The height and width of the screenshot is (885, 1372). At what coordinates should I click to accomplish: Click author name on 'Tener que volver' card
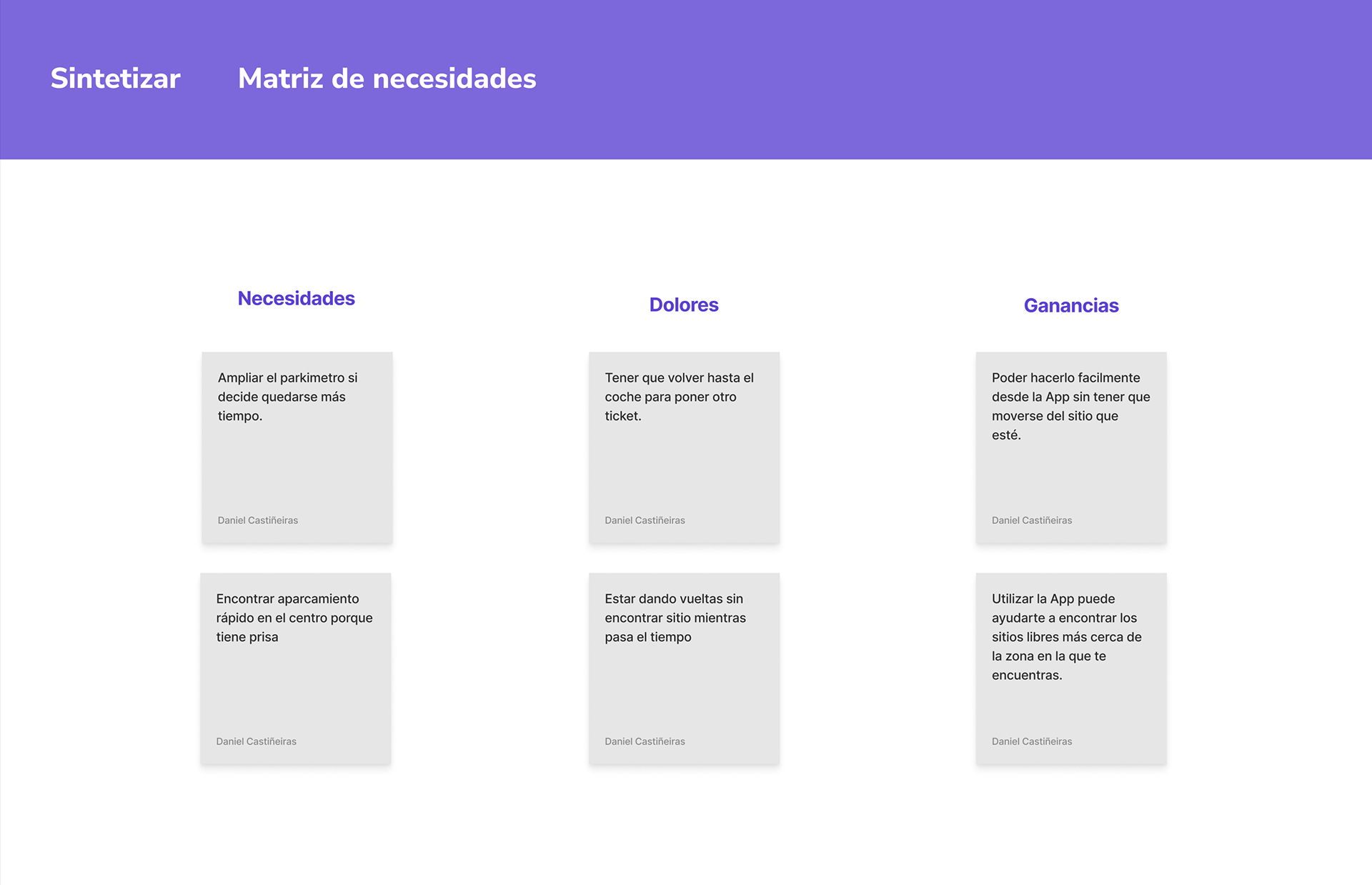click(x=645, y=520)
